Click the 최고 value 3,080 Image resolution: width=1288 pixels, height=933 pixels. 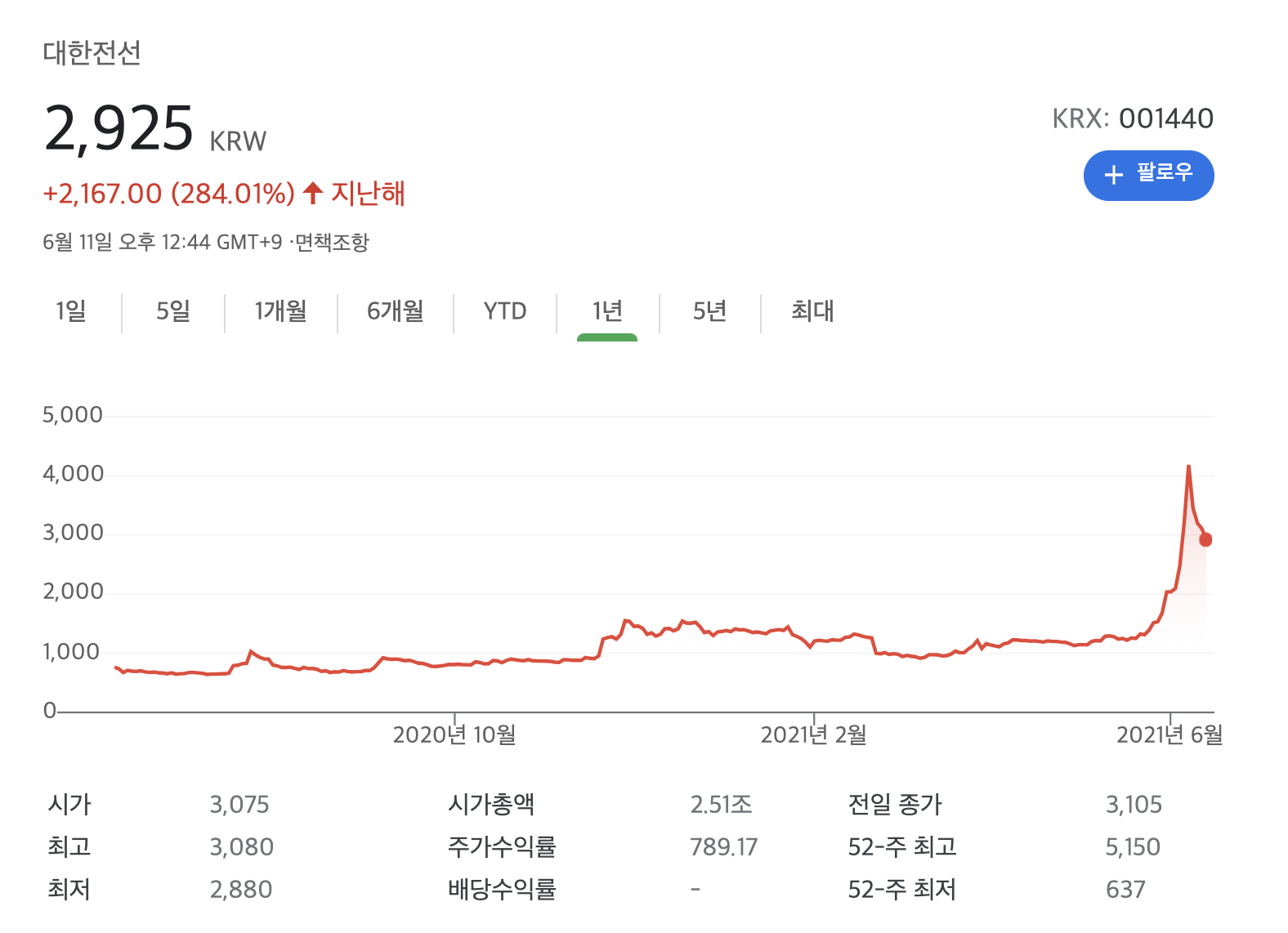[x=241, y=847]
